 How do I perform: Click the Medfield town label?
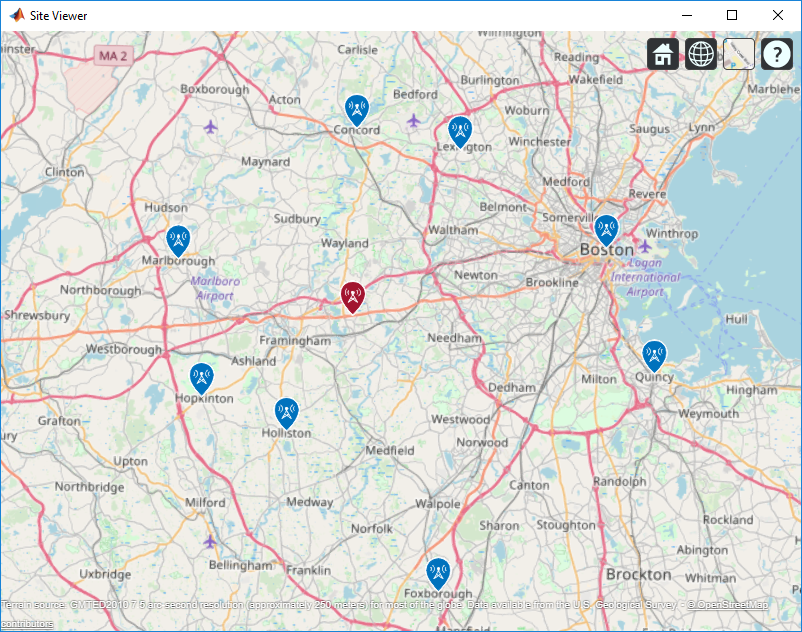point(390,450)
